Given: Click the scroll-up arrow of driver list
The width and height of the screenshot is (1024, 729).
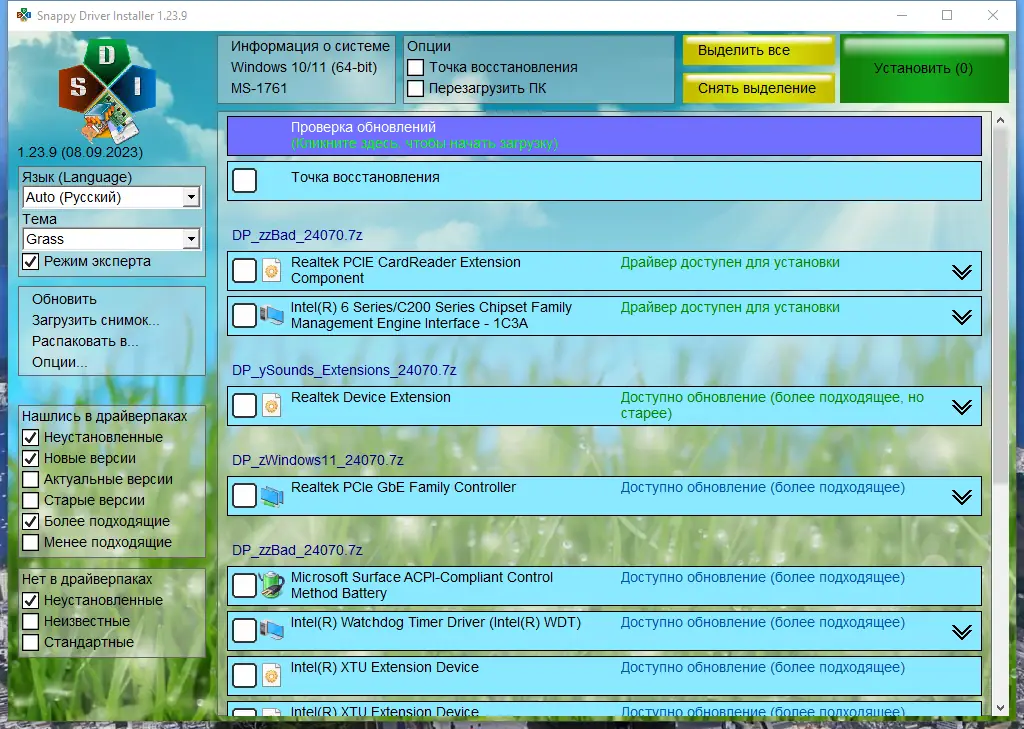Looking at the screenshot, I should point(1000,120).
